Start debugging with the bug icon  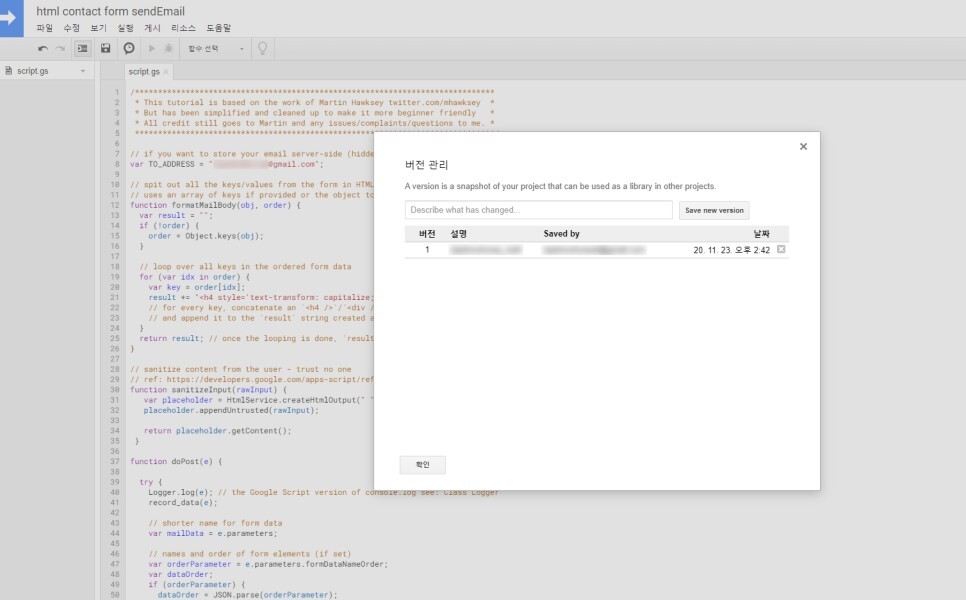click(168, 48)
